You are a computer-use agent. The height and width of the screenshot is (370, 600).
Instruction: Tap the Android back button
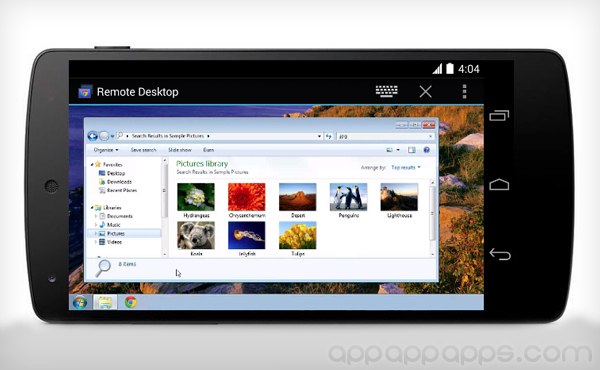(x=500, y=254)
